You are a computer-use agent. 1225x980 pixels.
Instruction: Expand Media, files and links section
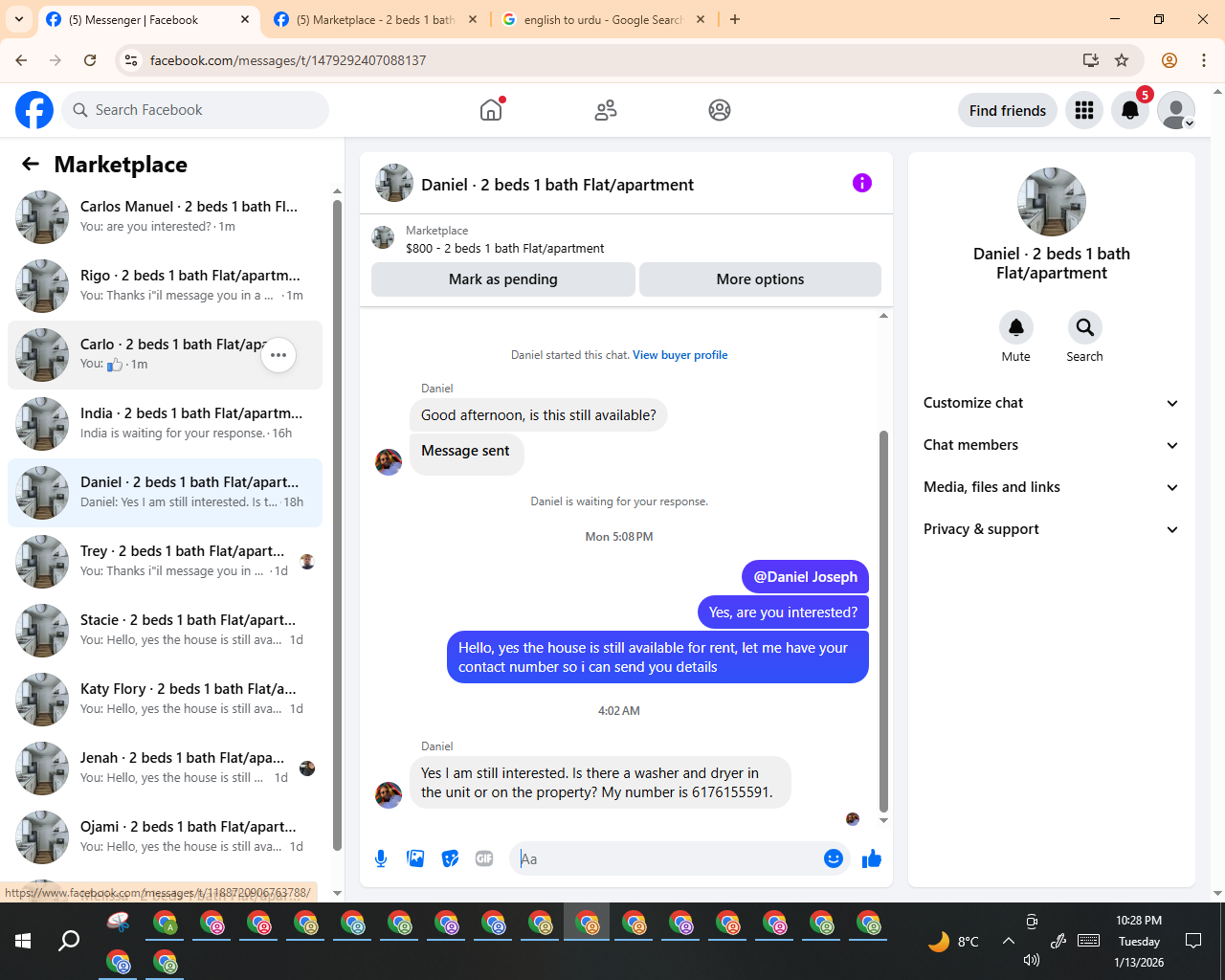pyautogui.click(x=1052, y=487)
